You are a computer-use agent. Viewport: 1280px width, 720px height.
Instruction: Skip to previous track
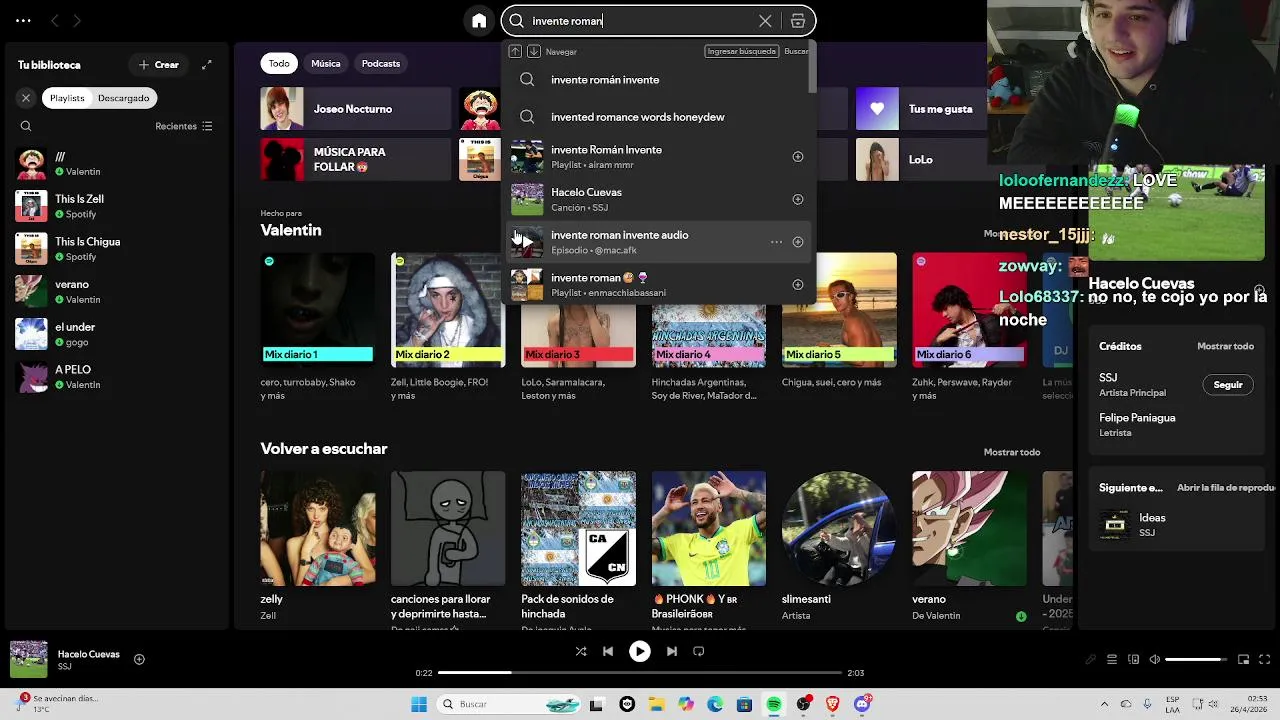[x=608, y=651]
